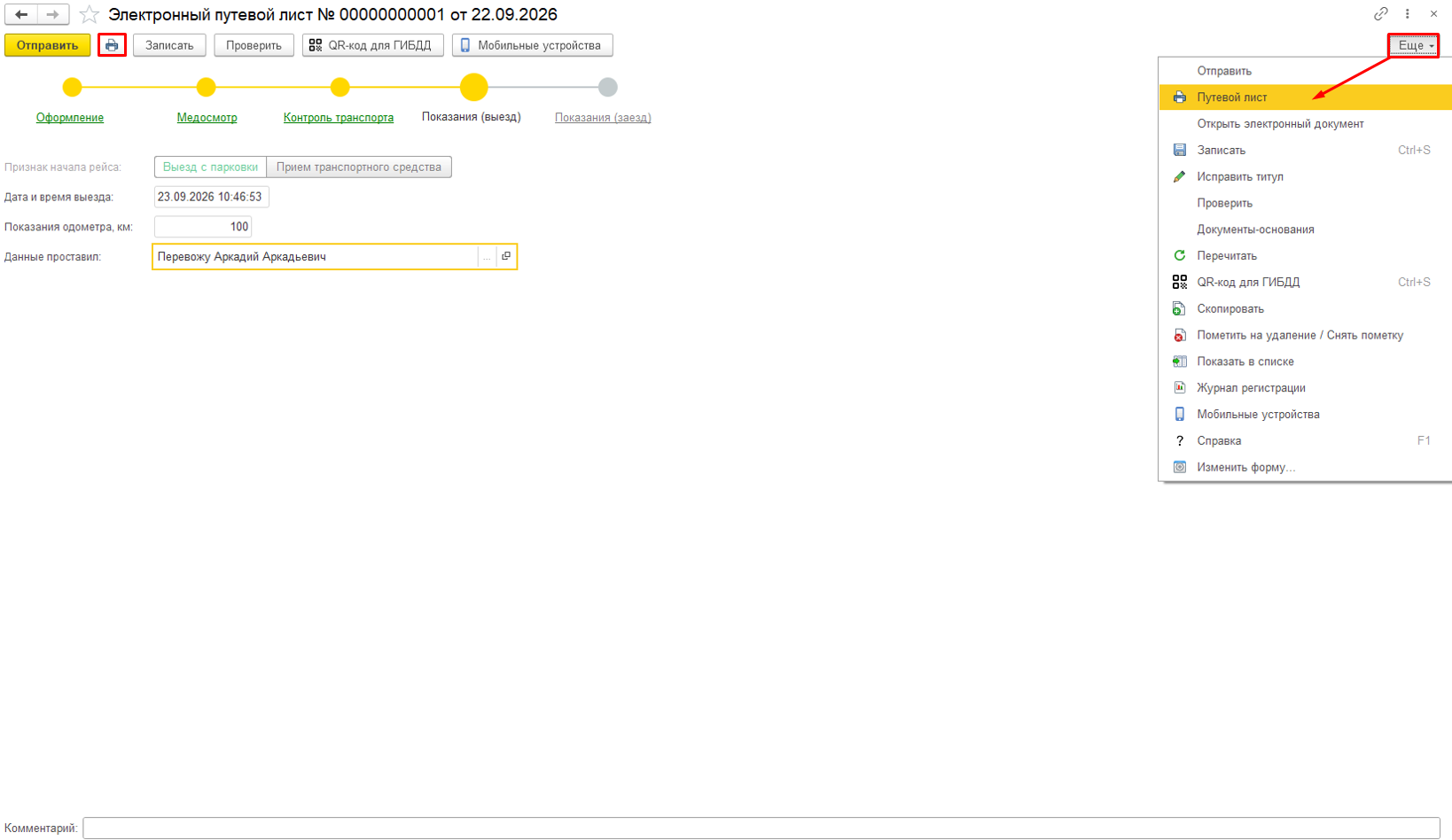This screenshot has height=840, width=1452.
Task: Click the yellow Отправить button
Action: [47, 45]
